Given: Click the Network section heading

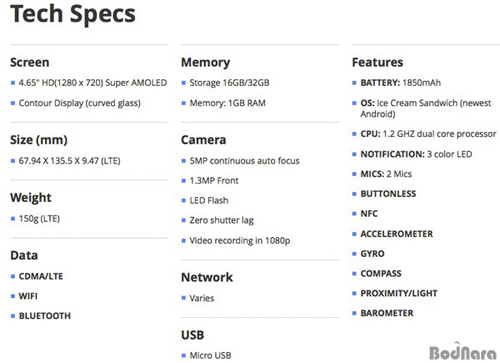Looking at the screenshot, I should tap(207, 277).
